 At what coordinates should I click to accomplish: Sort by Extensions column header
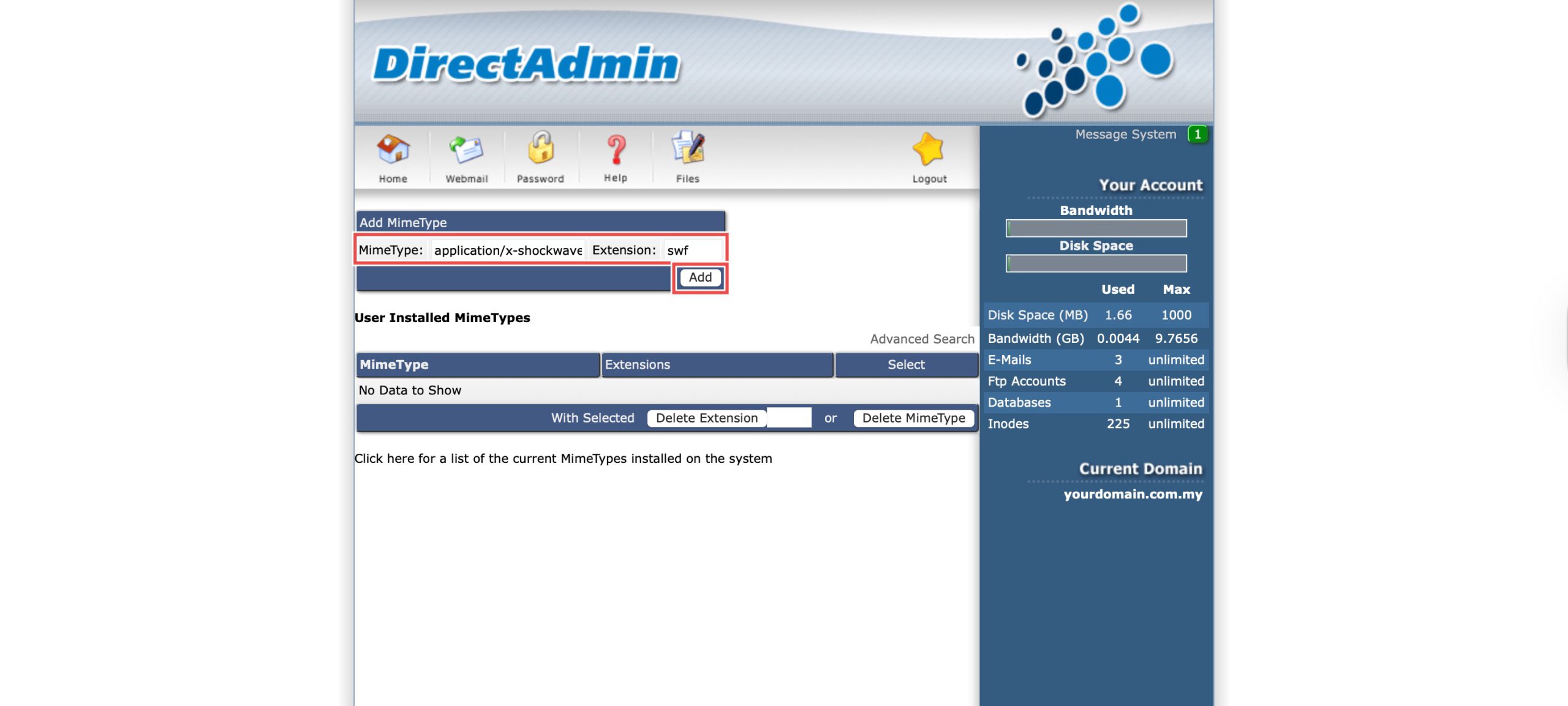717,364
